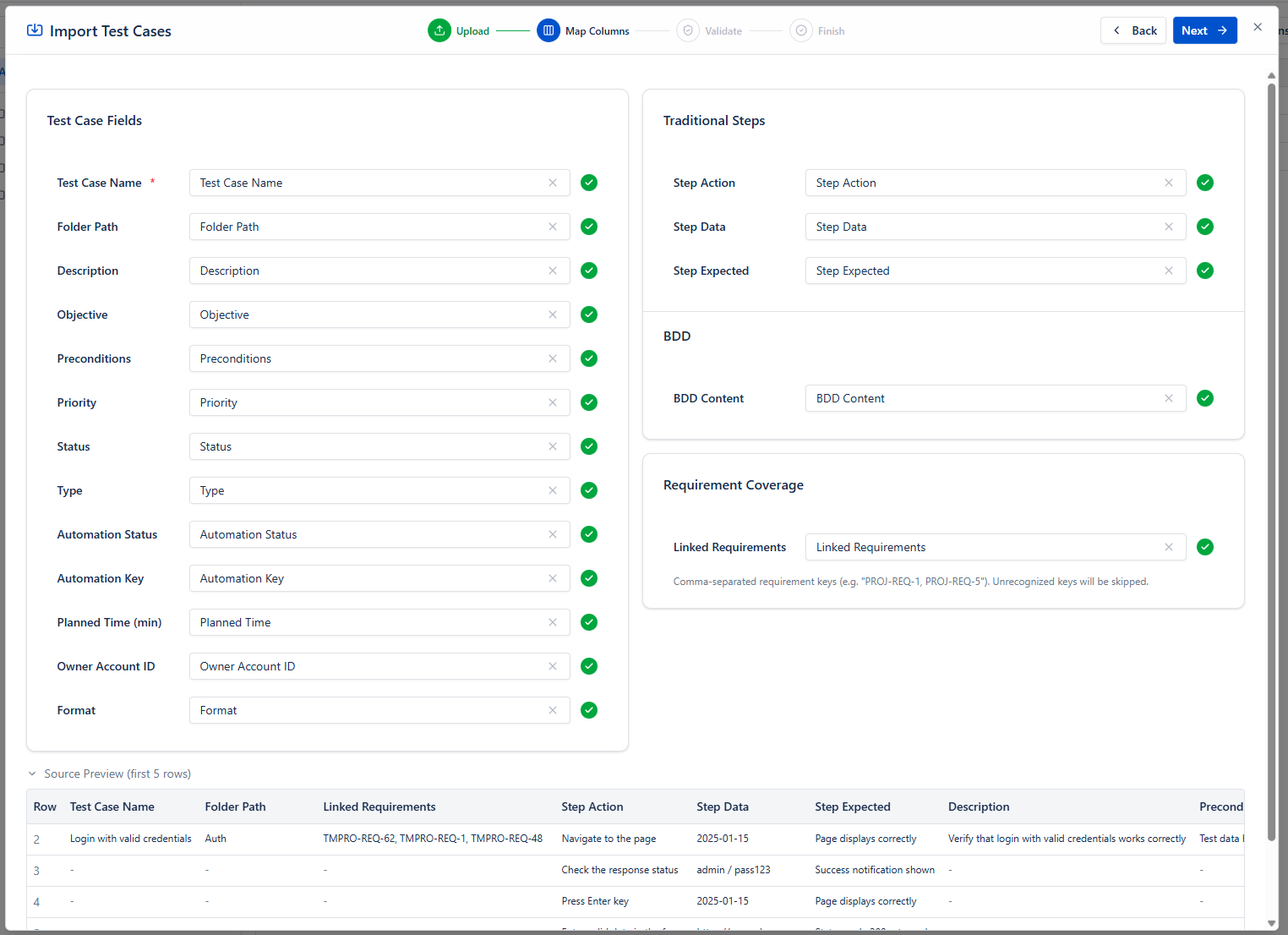Click the green check beside Description
This screenshot has width=1288, height=935.
(x=589, y=271)
